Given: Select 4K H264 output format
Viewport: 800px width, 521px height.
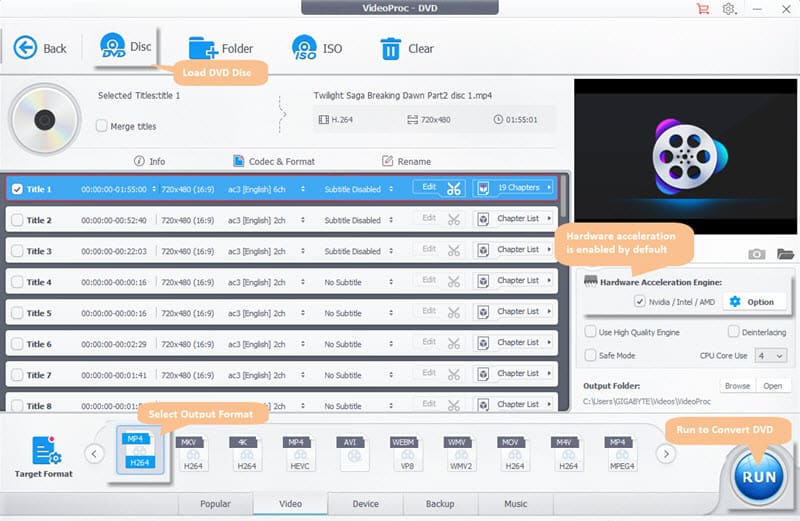Looking at the screenshot, I should (x=246, y=453).
